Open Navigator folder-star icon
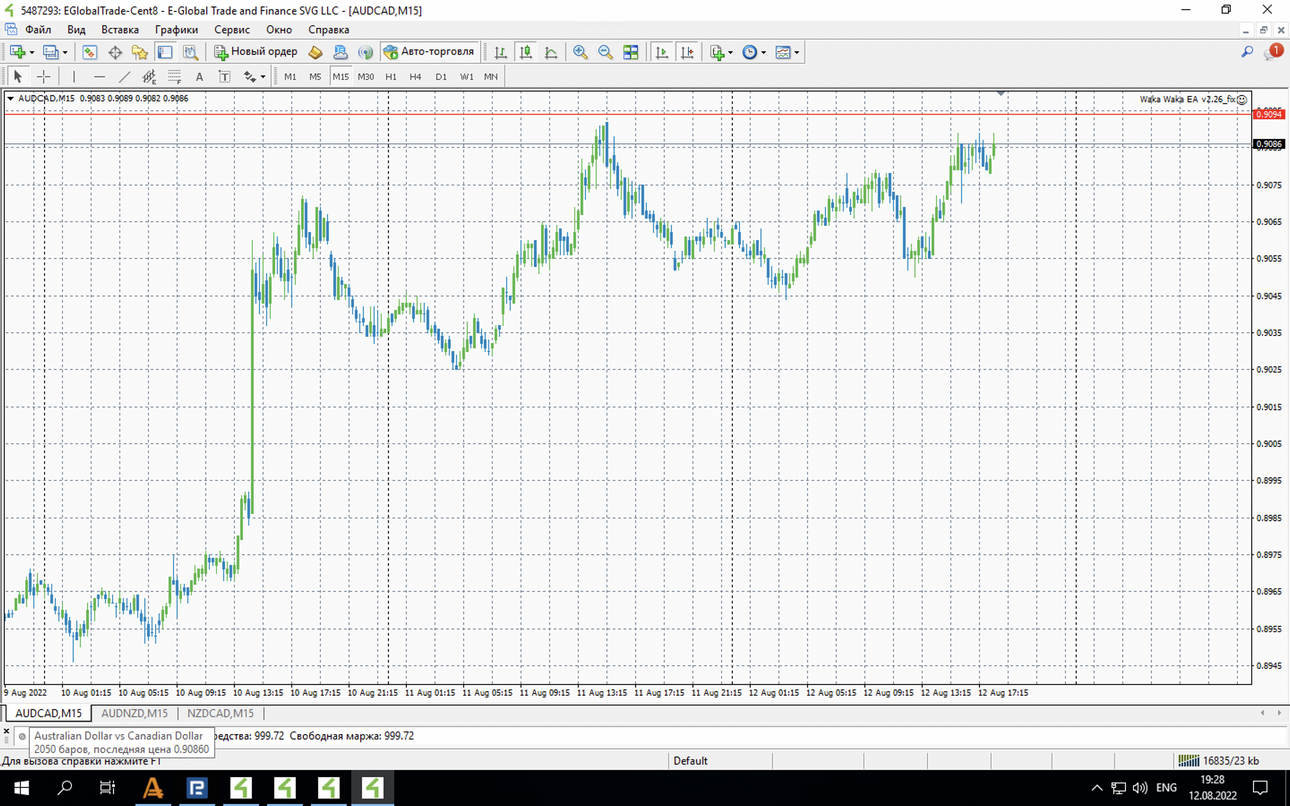This screenshot has height=806, width=1290. tap(140, 52)
